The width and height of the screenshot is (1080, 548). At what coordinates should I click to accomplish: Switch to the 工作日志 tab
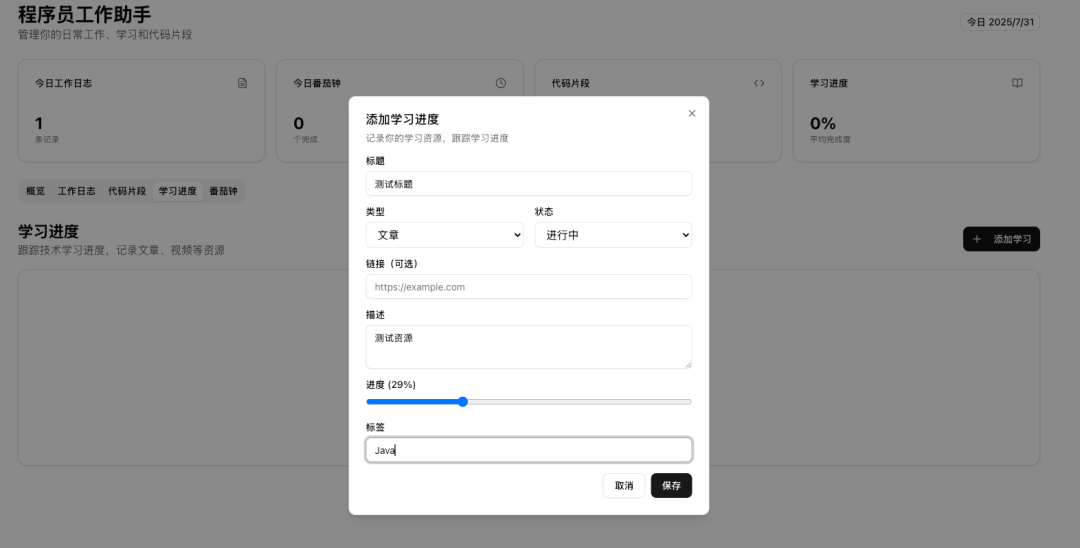tap(76, 191)
